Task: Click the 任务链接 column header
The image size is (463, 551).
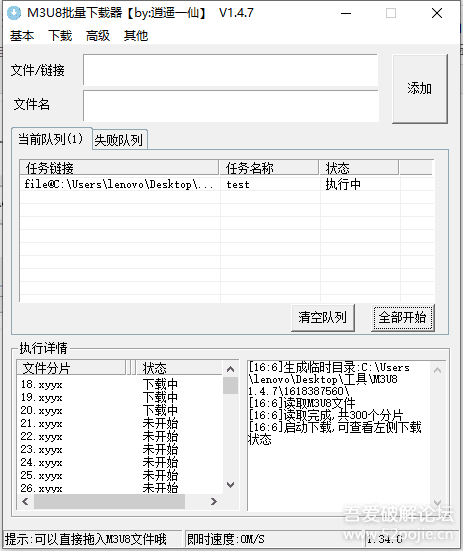Action: (x=119, y=168)
